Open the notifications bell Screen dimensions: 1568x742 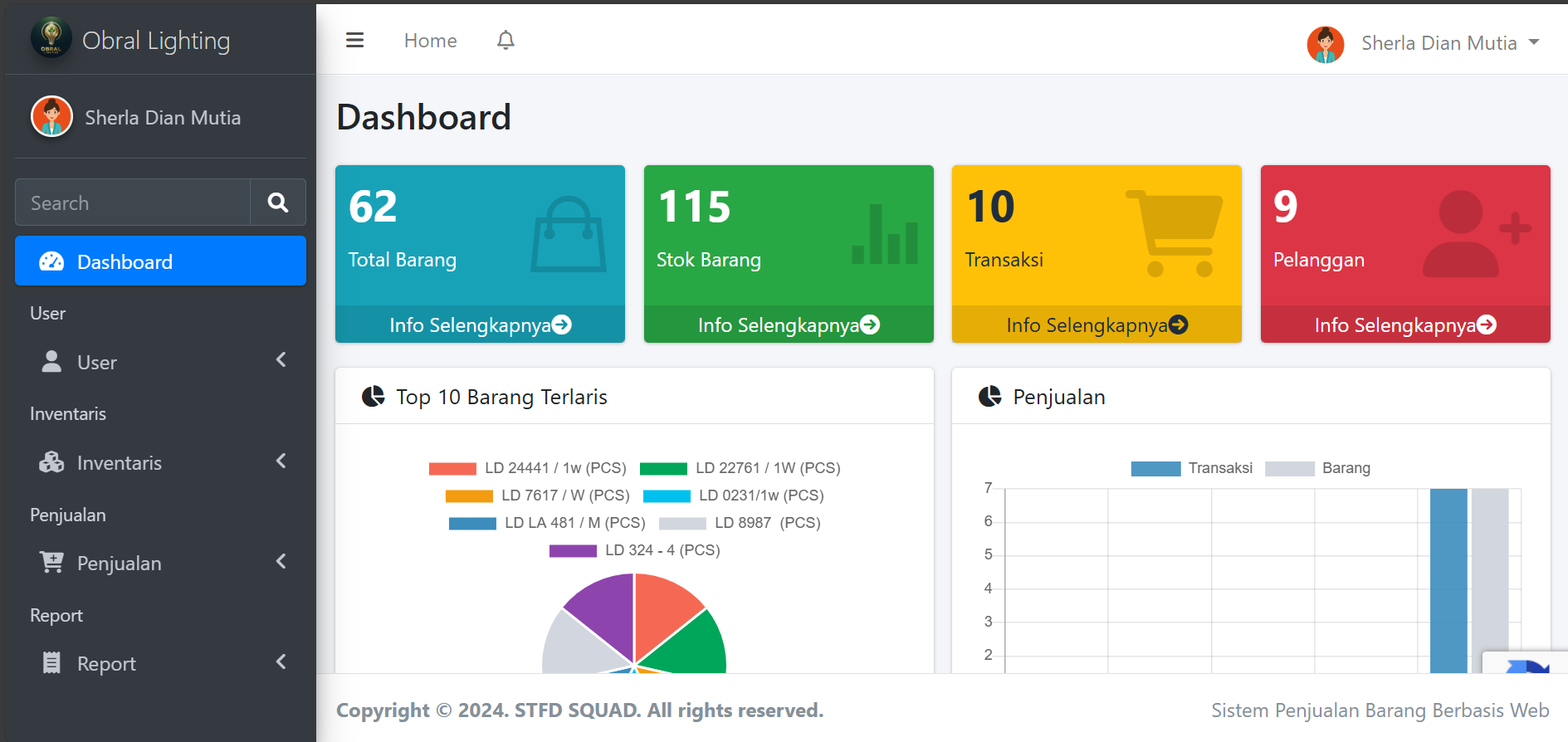coord(506,41)
